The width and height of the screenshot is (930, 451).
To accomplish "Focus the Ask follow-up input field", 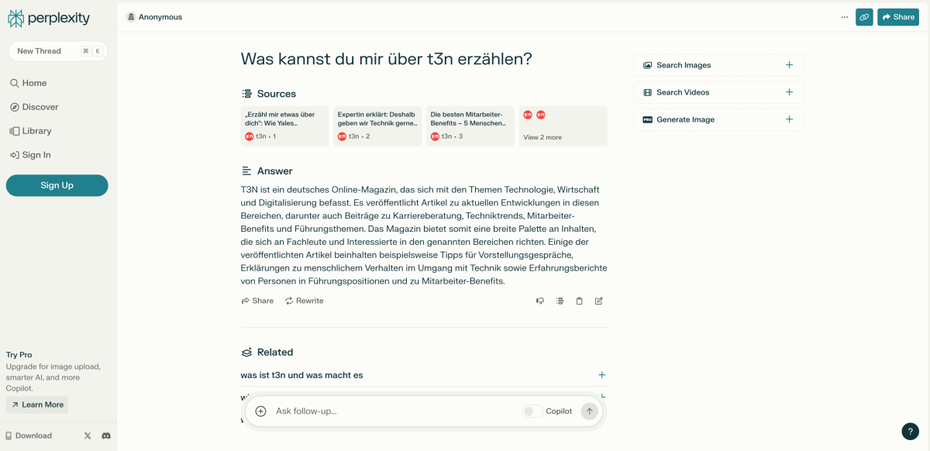I will 394,411.
